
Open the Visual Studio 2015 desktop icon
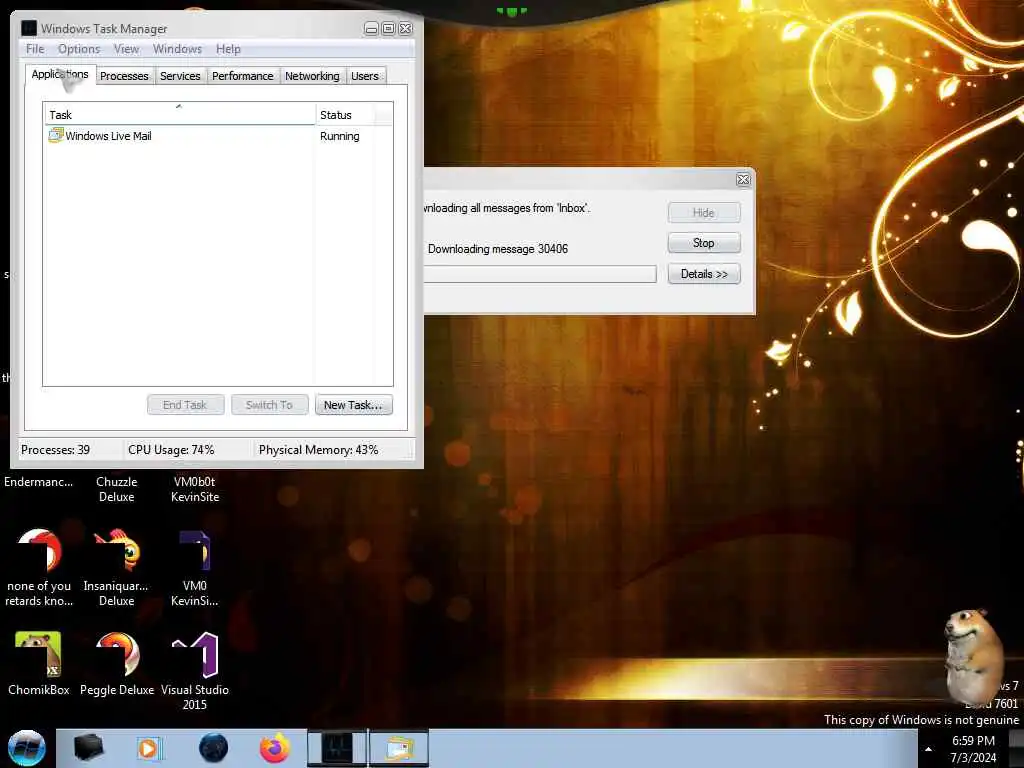click(x=195, y=671)
